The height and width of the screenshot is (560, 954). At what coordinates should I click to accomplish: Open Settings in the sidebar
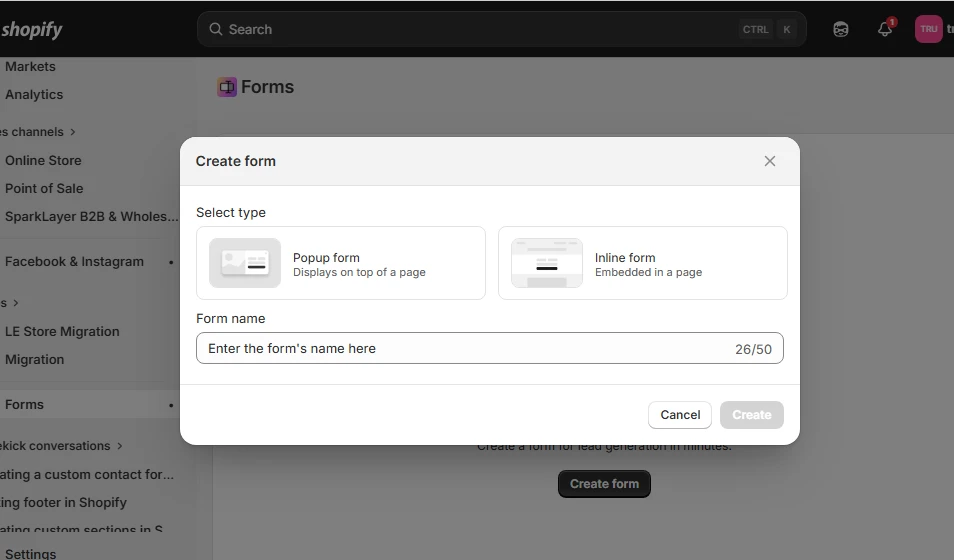tap(30, 554)
